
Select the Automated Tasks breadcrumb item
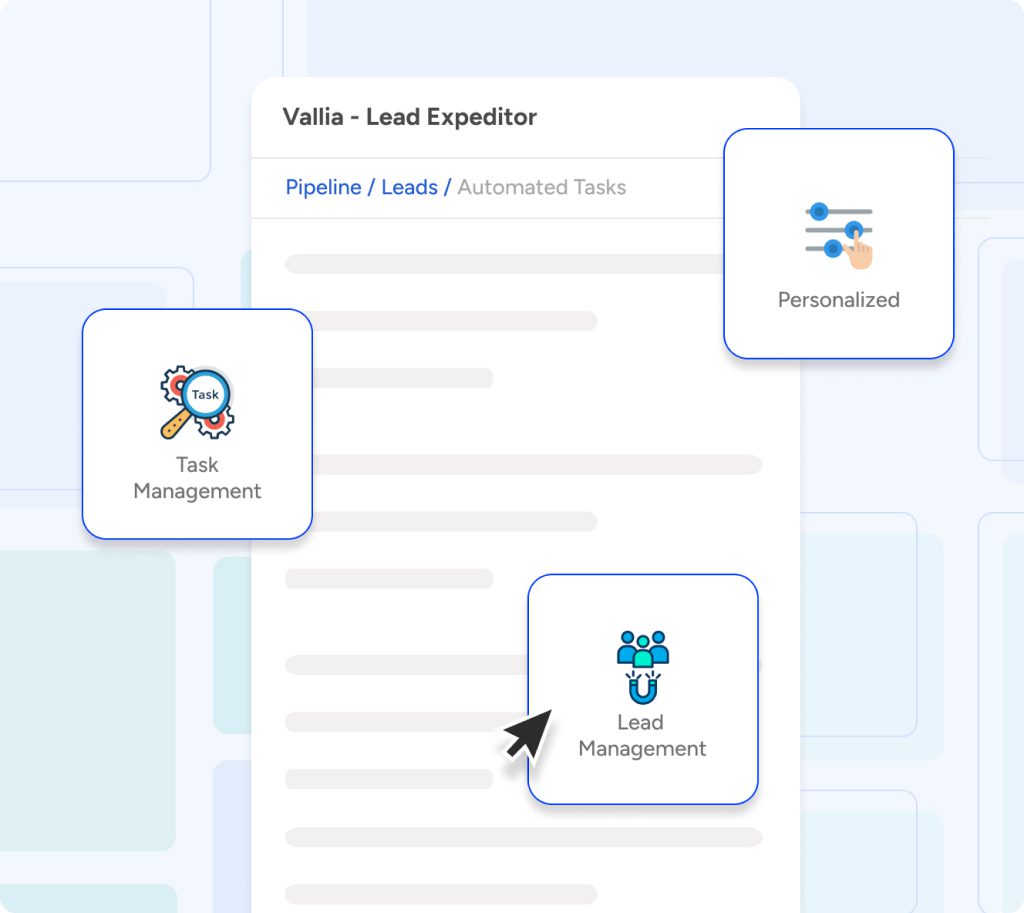point(541,187)
